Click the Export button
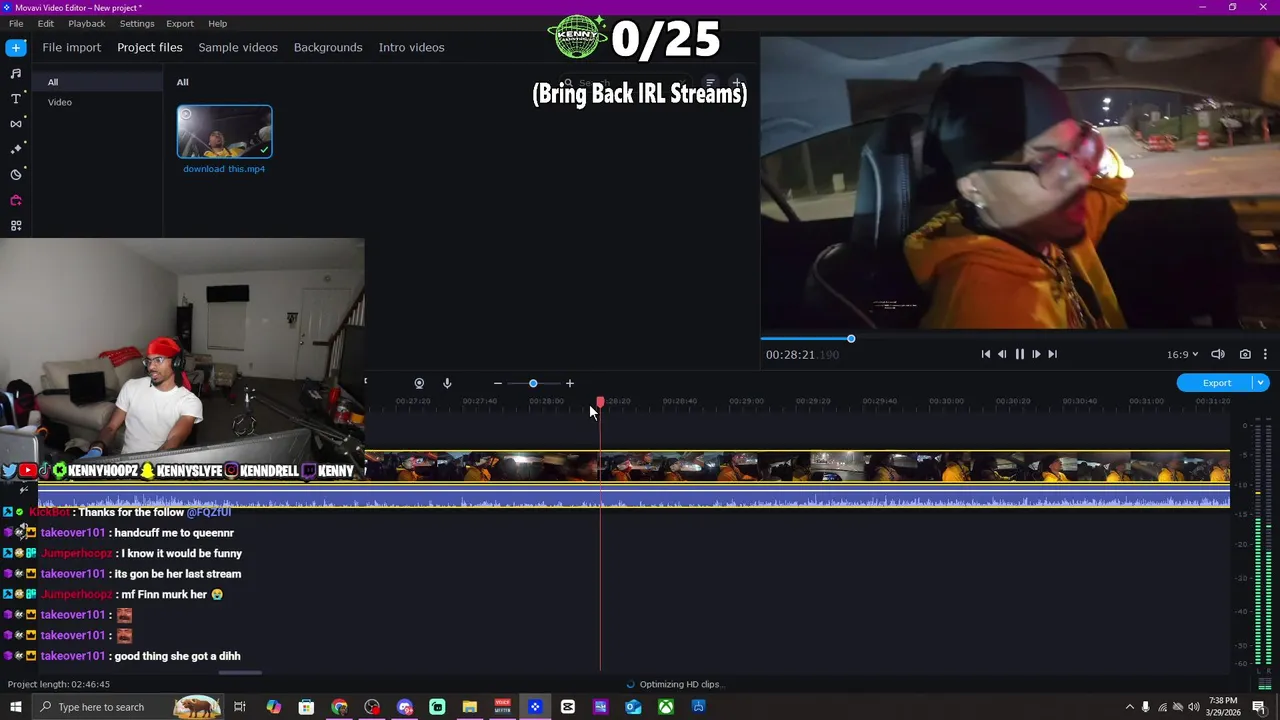The height and width of the screenshot is (720, 1280). pos(1216,383)
